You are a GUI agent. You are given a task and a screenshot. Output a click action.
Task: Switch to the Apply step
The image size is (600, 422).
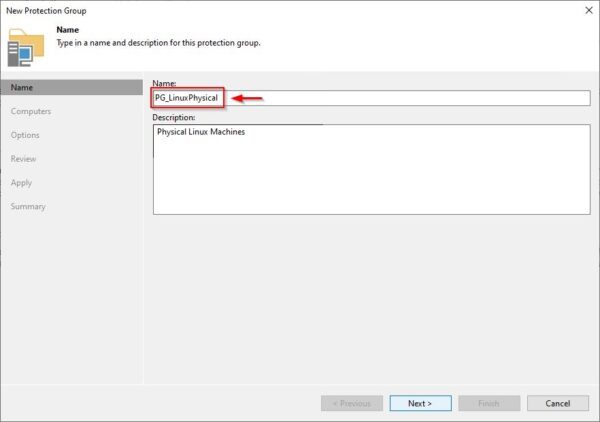[x=21, y=183]
